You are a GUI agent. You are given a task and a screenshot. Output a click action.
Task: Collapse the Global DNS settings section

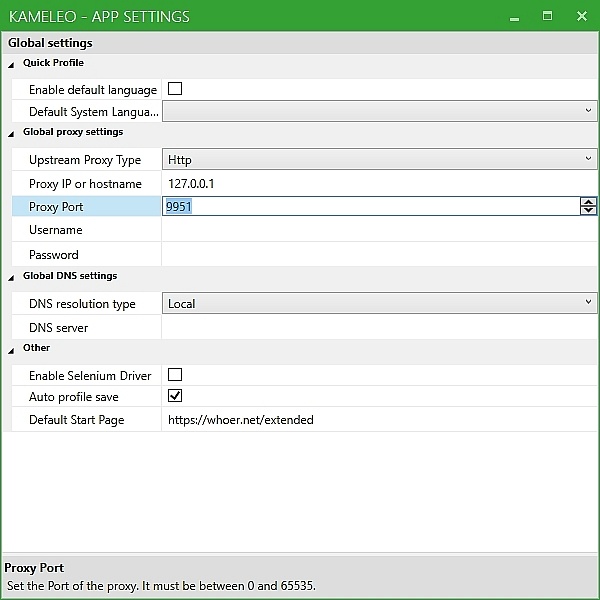(x=11, y=278)
